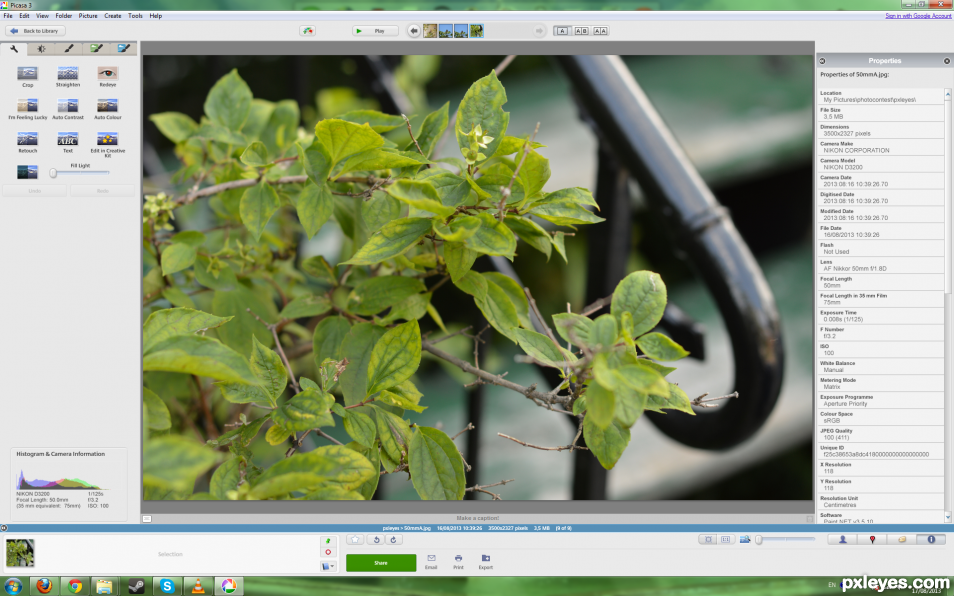Hold selection with green pin icon
The width and height of the screenshot is (954, 596).
tap(328, 541)
